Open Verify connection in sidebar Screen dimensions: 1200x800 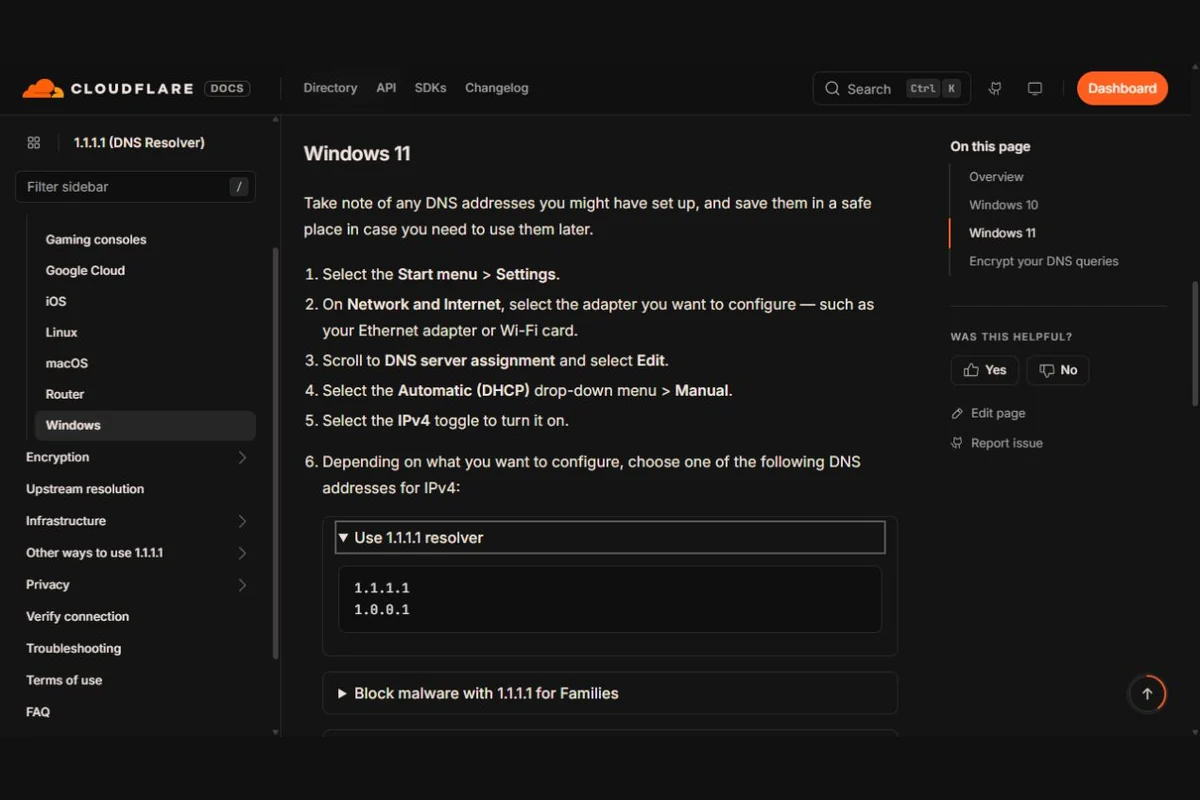tap(77, 617)
